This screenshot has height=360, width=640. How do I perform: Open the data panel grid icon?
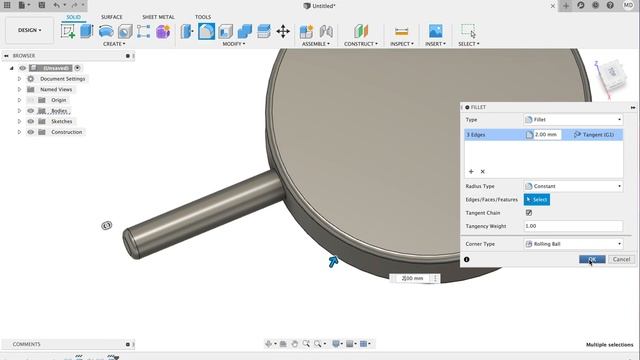7,5
